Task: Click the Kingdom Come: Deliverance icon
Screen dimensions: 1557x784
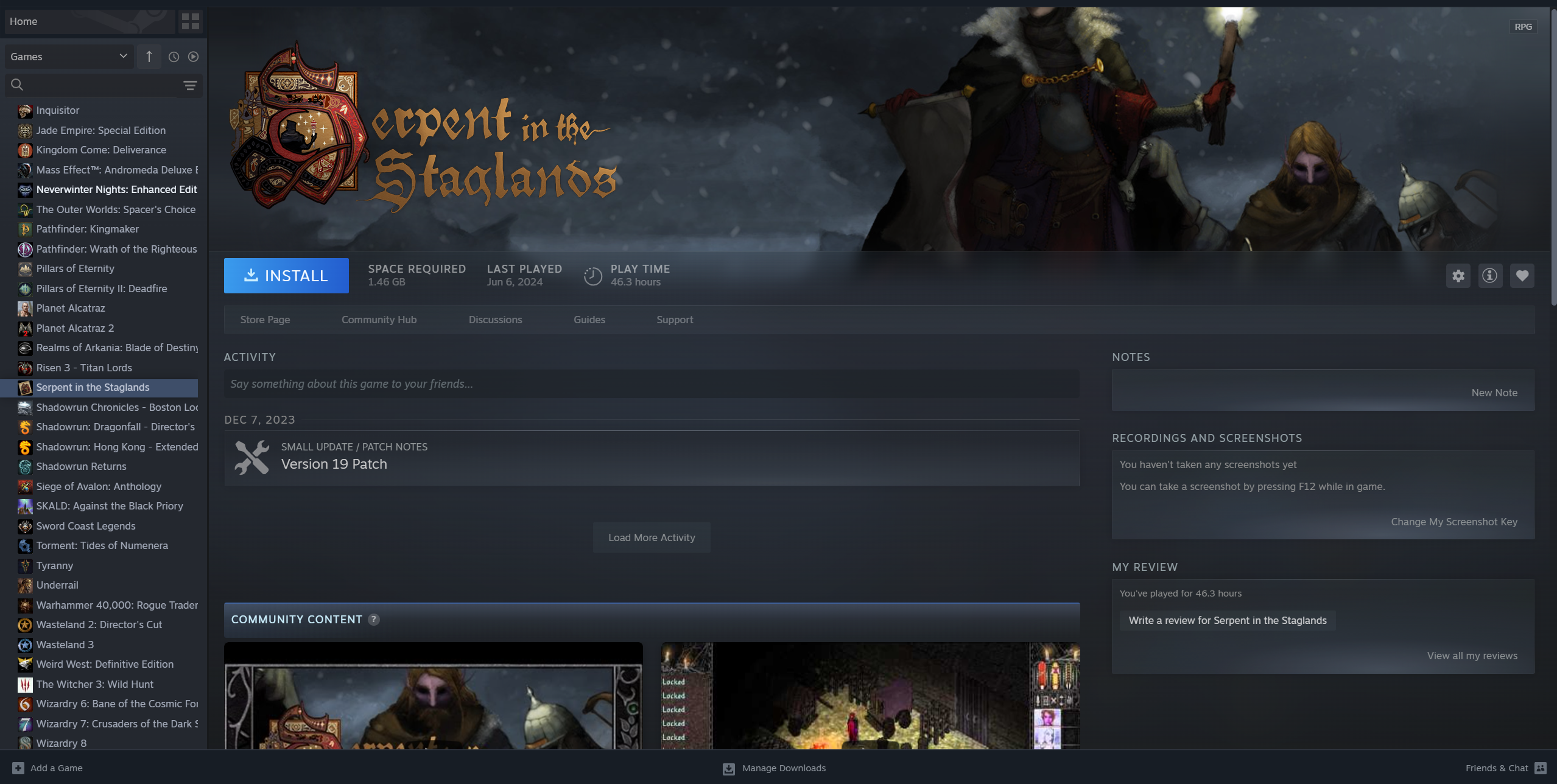Action: tap(25, 150)
